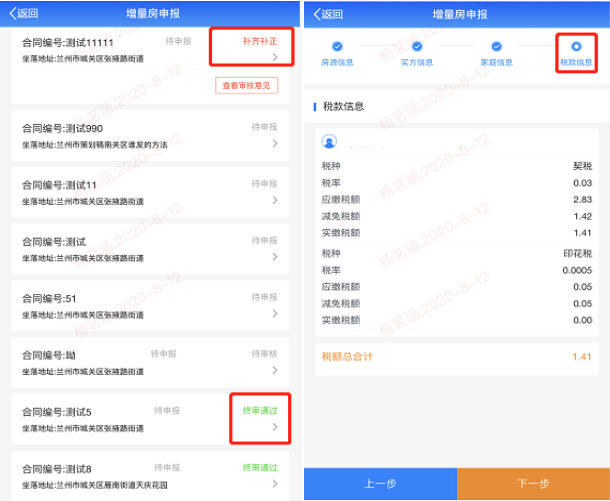
Task: Click the tax rate value 0.03
Action: [x=583, y=183]
